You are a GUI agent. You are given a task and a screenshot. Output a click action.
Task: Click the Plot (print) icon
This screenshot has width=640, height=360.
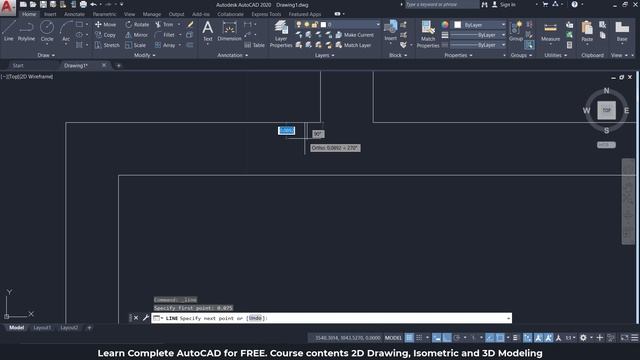(83, 4)
